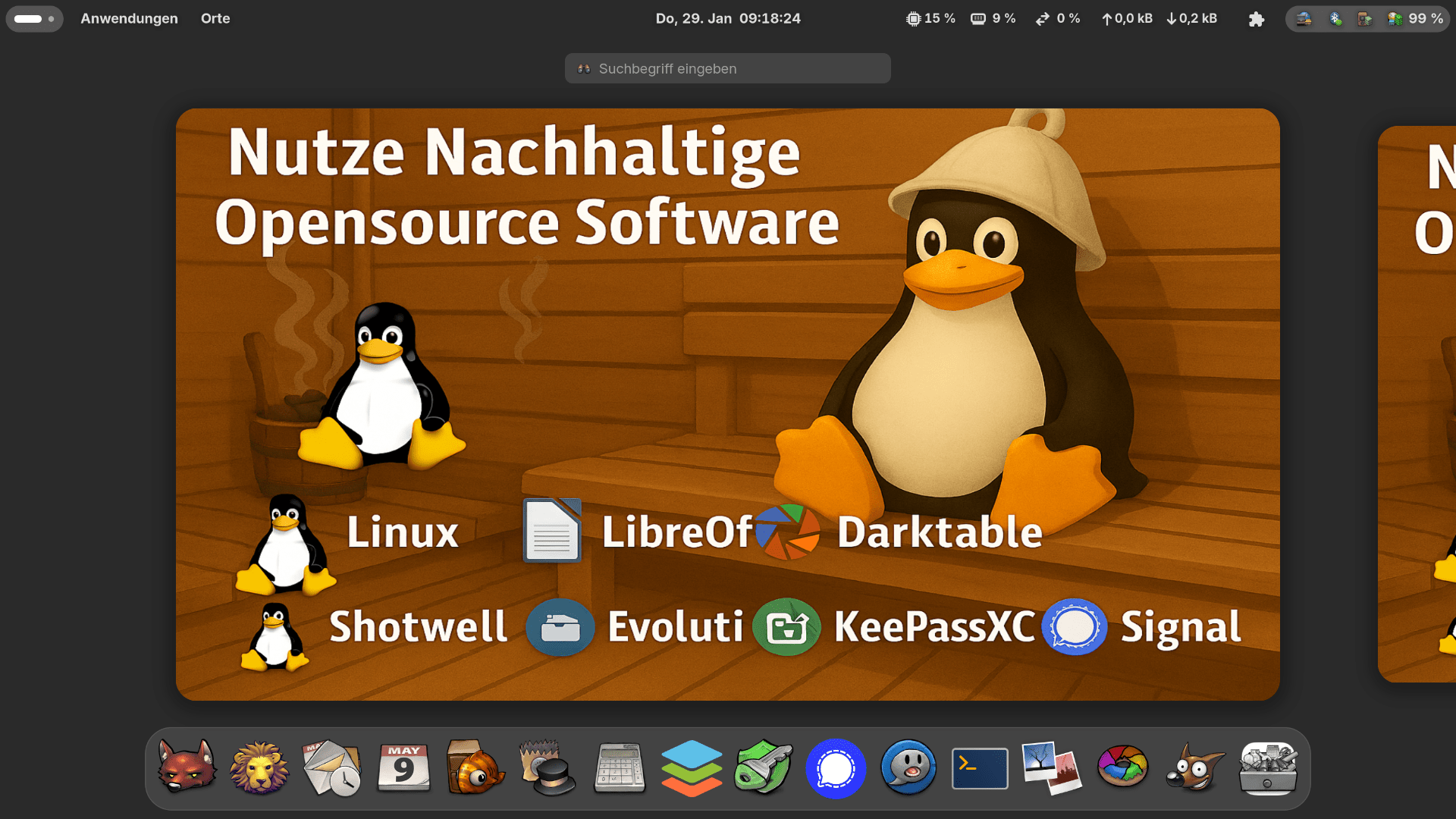Open the Anwendungen menu

pos(129,18)
